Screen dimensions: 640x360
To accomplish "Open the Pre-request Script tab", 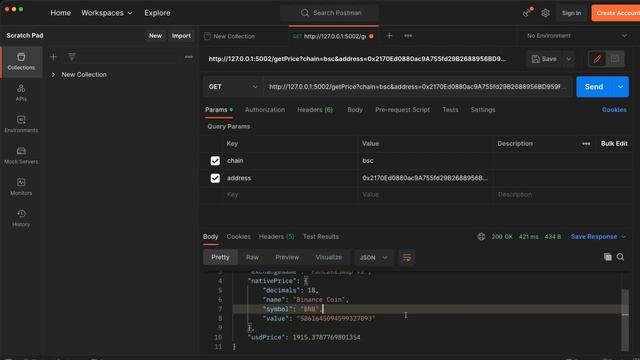I will [402, 110].
